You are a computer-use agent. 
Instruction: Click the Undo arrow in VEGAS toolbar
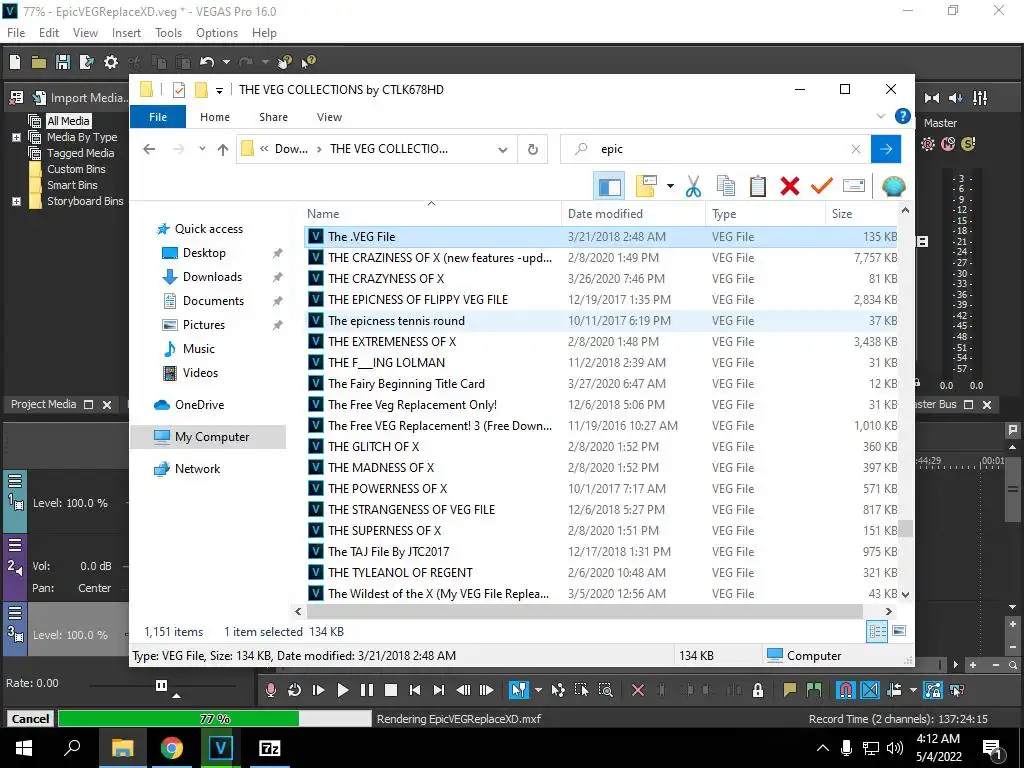tap(207, 62)
